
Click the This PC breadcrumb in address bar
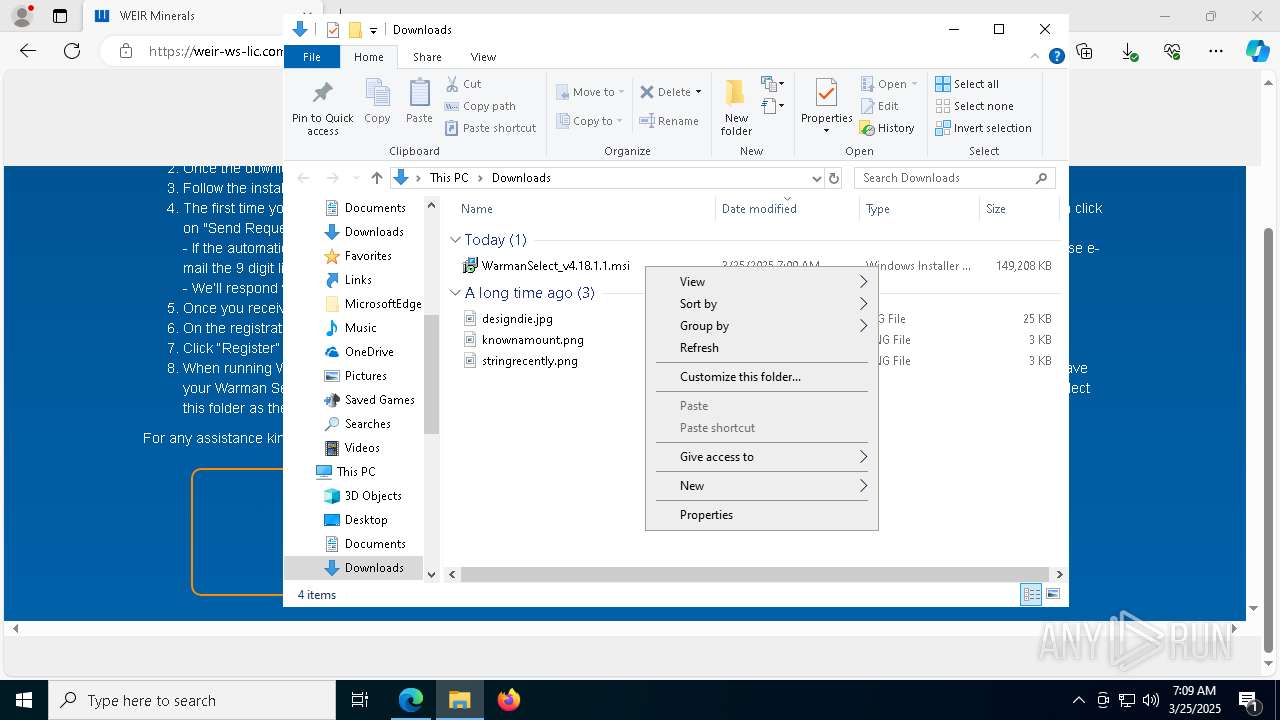[x=449, y=178]
